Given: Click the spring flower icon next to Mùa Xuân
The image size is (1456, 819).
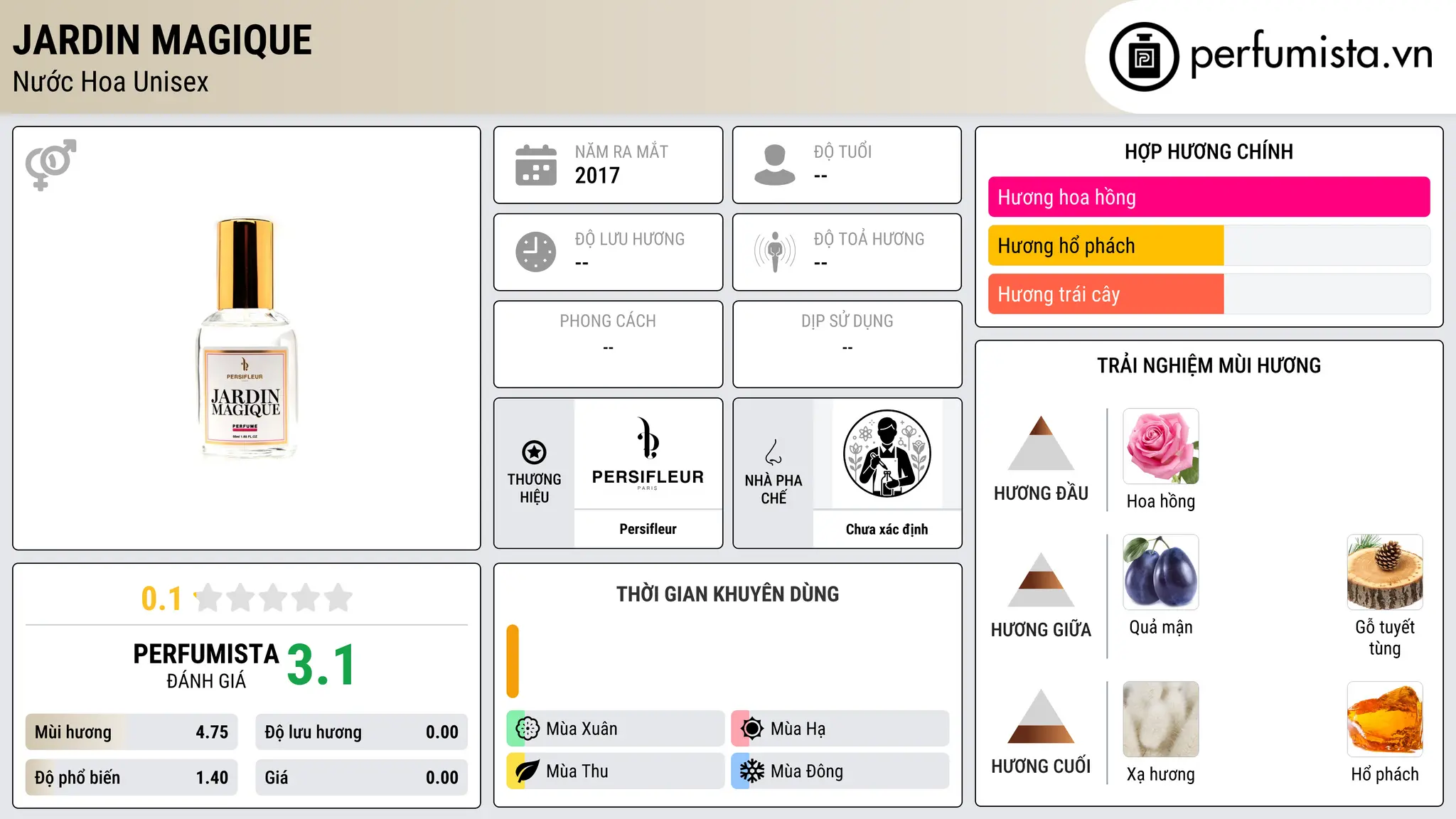Looking at the screenshot, I should (528, 729).
